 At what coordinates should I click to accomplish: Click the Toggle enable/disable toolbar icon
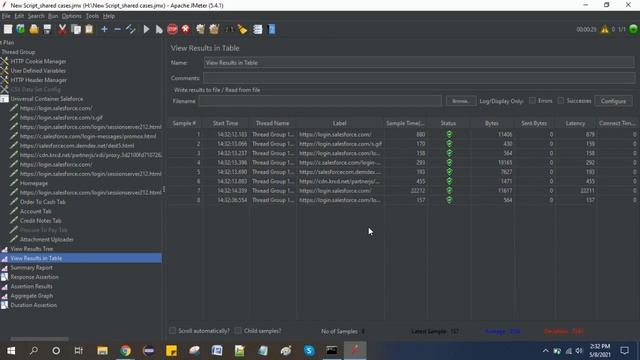[131, 29]
